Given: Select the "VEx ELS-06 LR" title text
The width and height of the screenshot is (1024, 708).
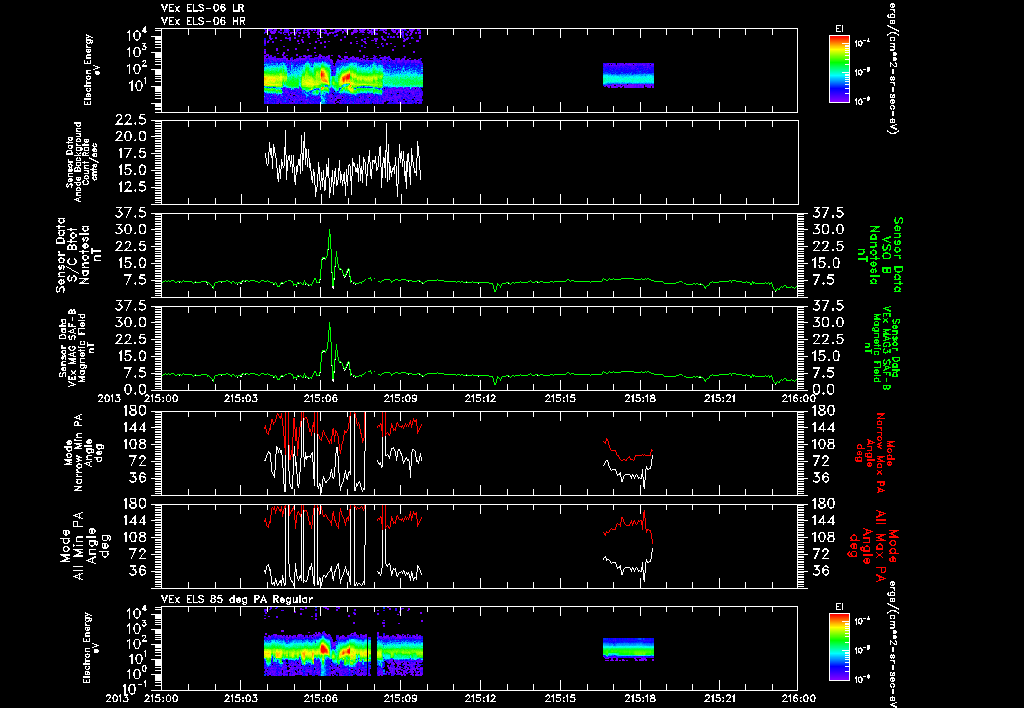Looking at the screenshot, I should [202, 8].
